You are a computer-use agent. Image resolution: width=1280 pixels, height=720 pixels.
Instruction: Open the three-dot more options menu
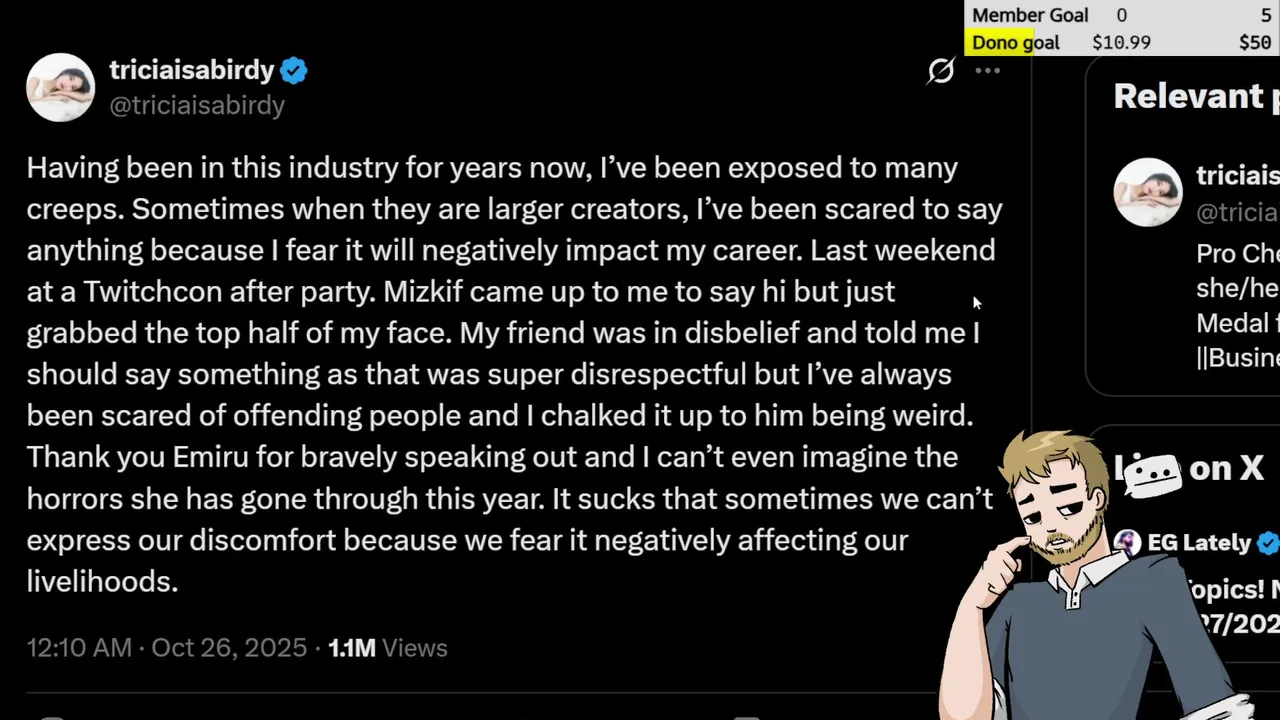(x=987, y=71)
